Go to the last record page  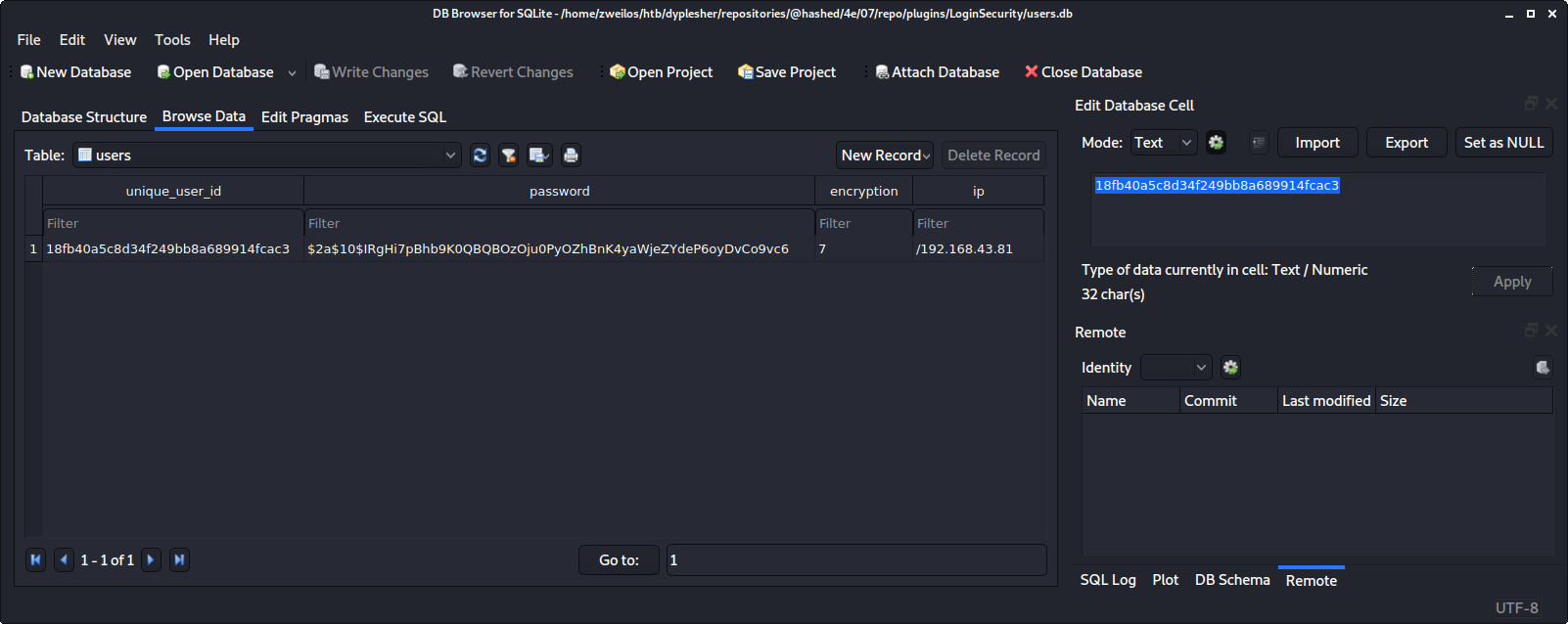point(179,559)
